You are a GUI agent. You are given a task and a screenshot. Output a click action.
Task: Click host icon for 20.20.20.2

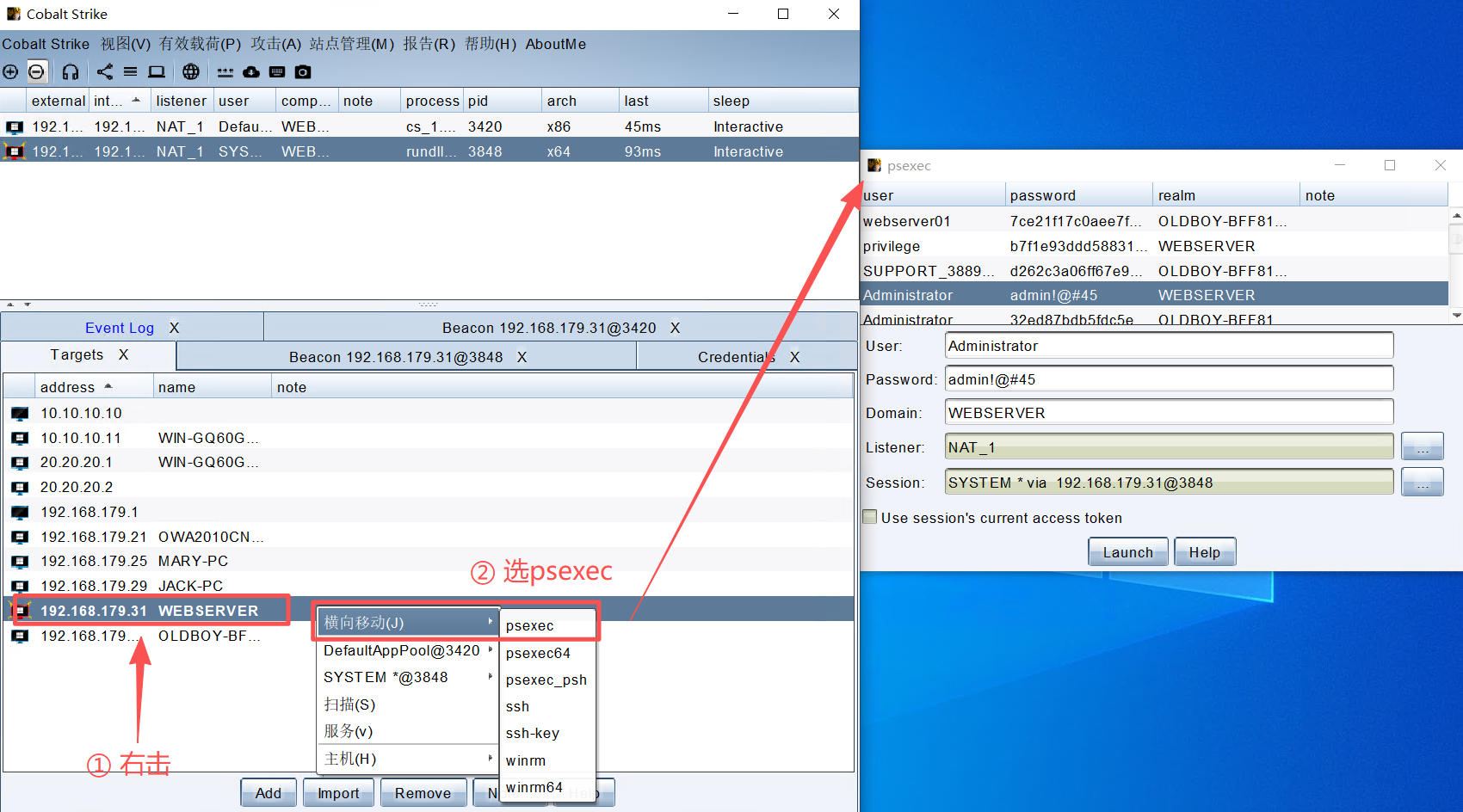click(x=20, y=488)
